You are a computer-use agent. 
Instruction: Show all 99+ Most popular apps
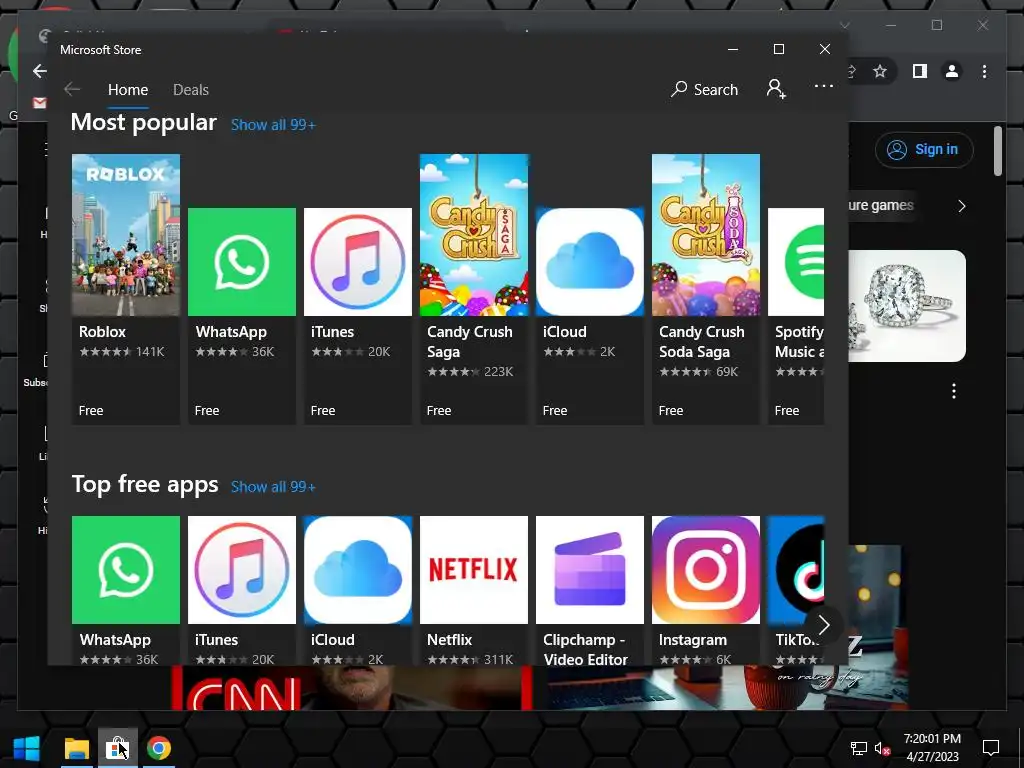click(x=273, y=125)
